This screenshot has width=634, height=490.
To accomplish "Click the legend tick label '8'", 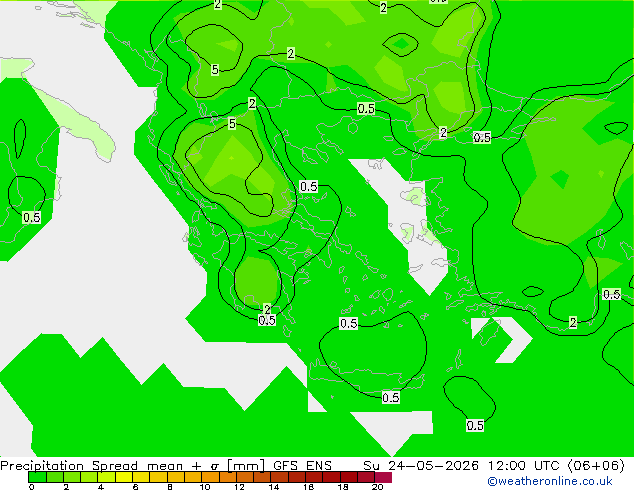I will point(170,487).
